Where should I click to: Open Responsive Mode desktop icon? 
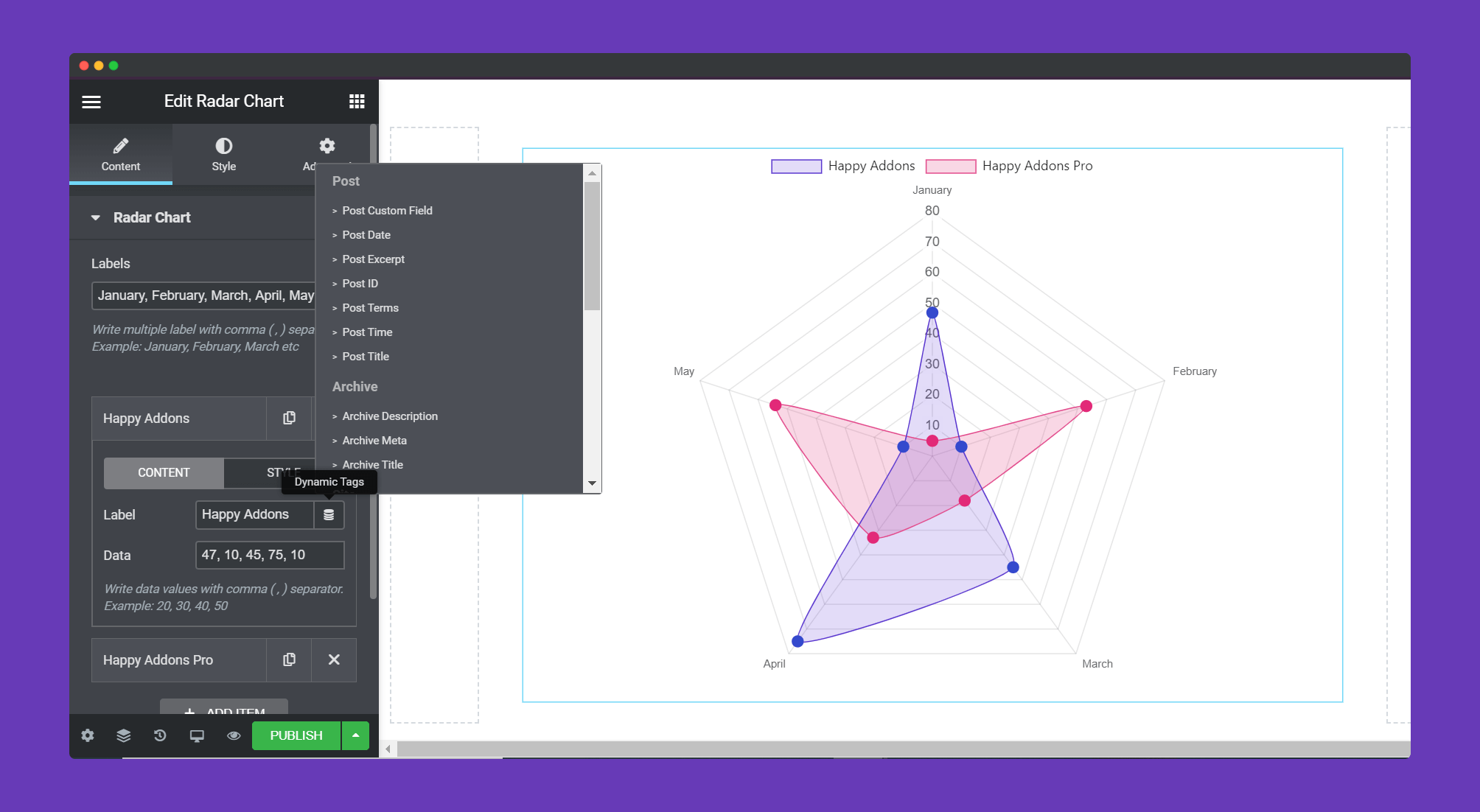click(197, 735)
